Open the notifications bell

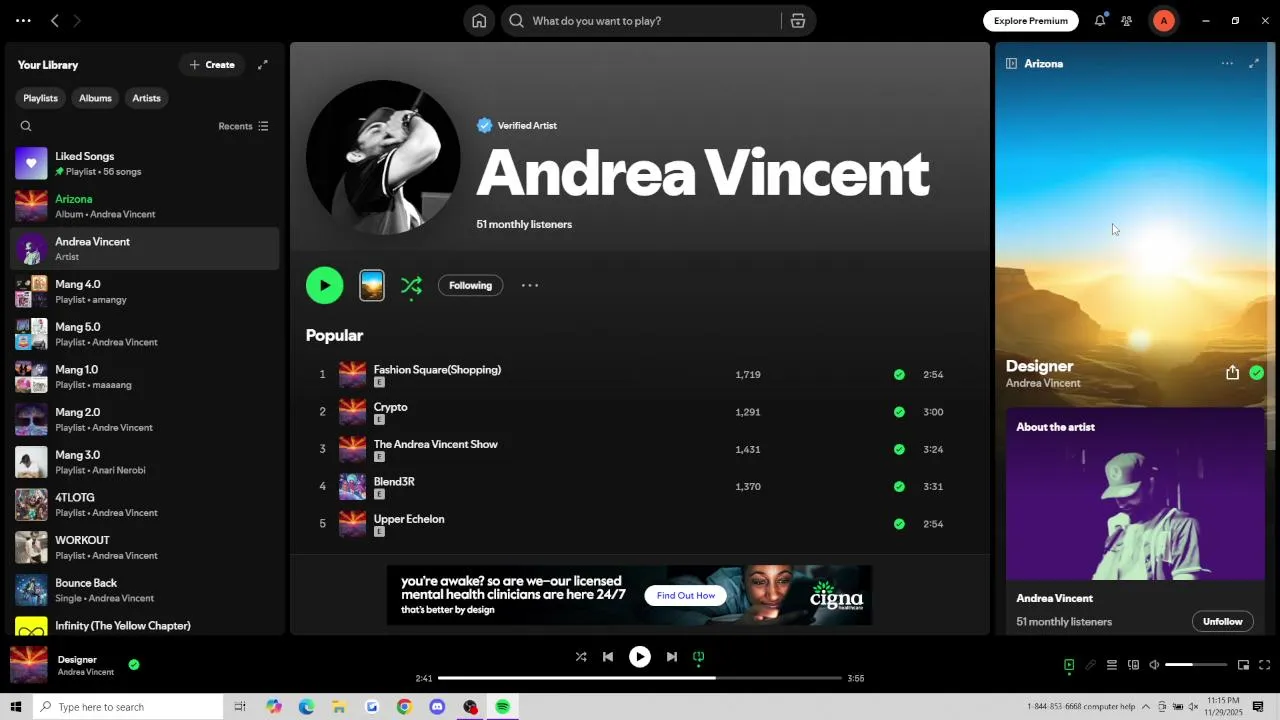pyautogui.click(x=1100, y=21)
